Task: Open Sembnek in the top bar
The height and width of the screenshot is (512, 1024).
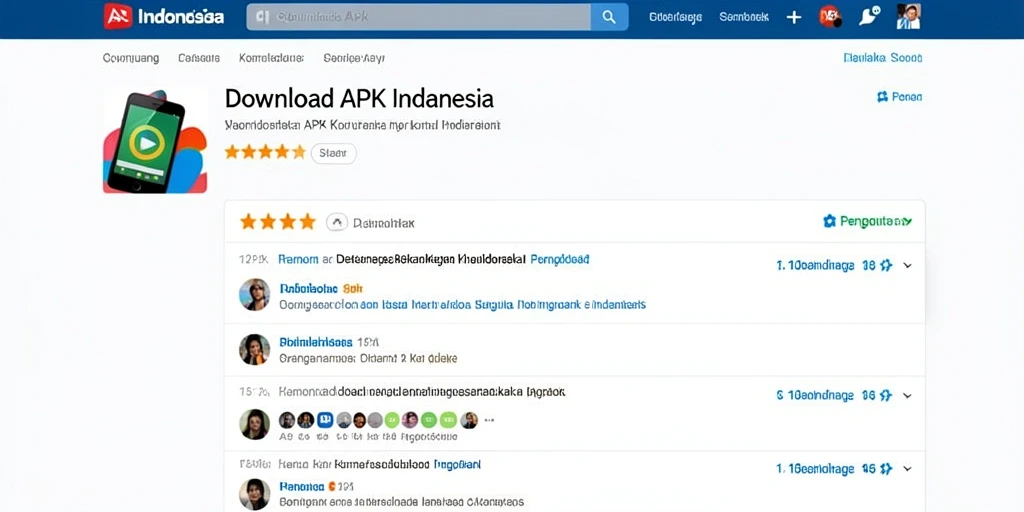Action: [x=744, y=17]
